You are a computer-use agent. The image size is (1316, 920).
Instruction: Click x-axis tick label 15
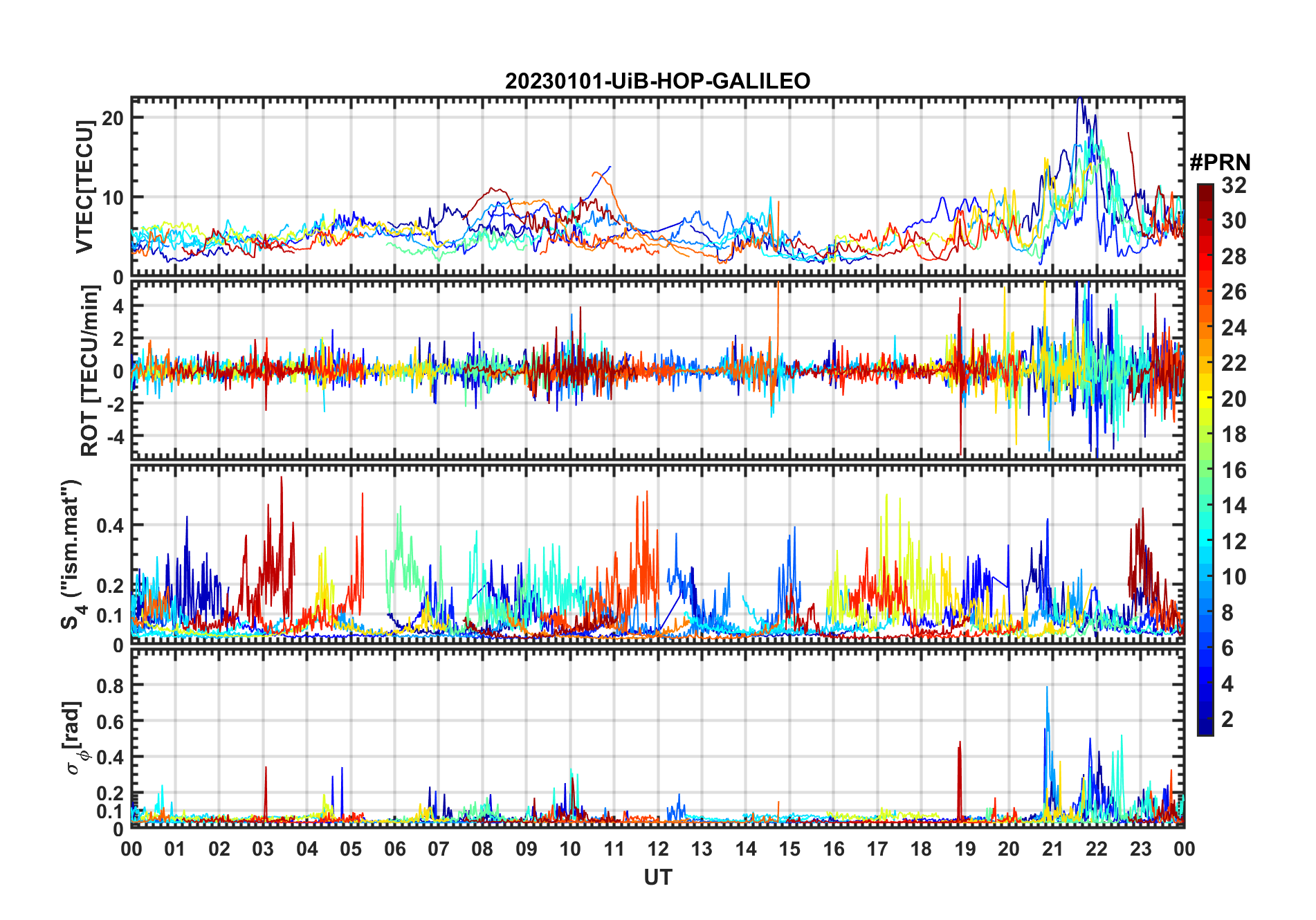[x=789, y=849]
